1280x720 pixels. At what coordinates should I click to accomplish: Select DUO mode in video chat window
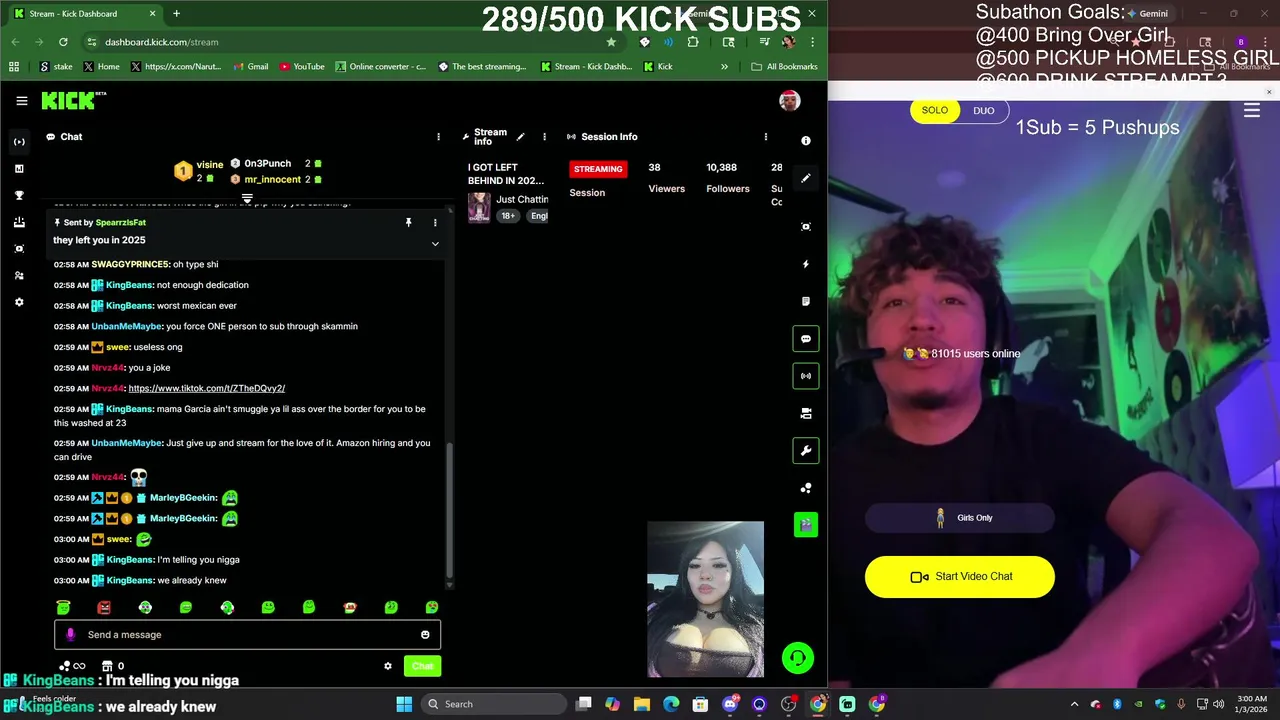984,111
